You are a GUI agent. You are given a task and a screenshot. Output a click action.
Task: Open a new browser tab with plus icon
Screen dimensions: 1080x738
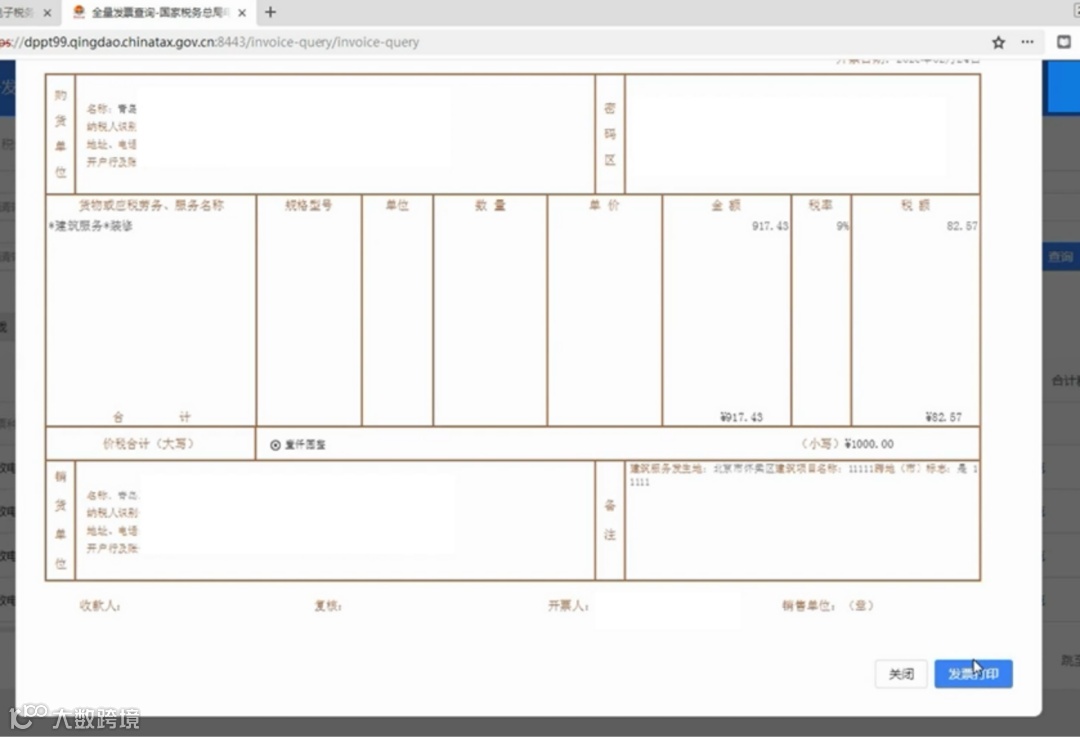pyautogui.click(x=271, y=12)
